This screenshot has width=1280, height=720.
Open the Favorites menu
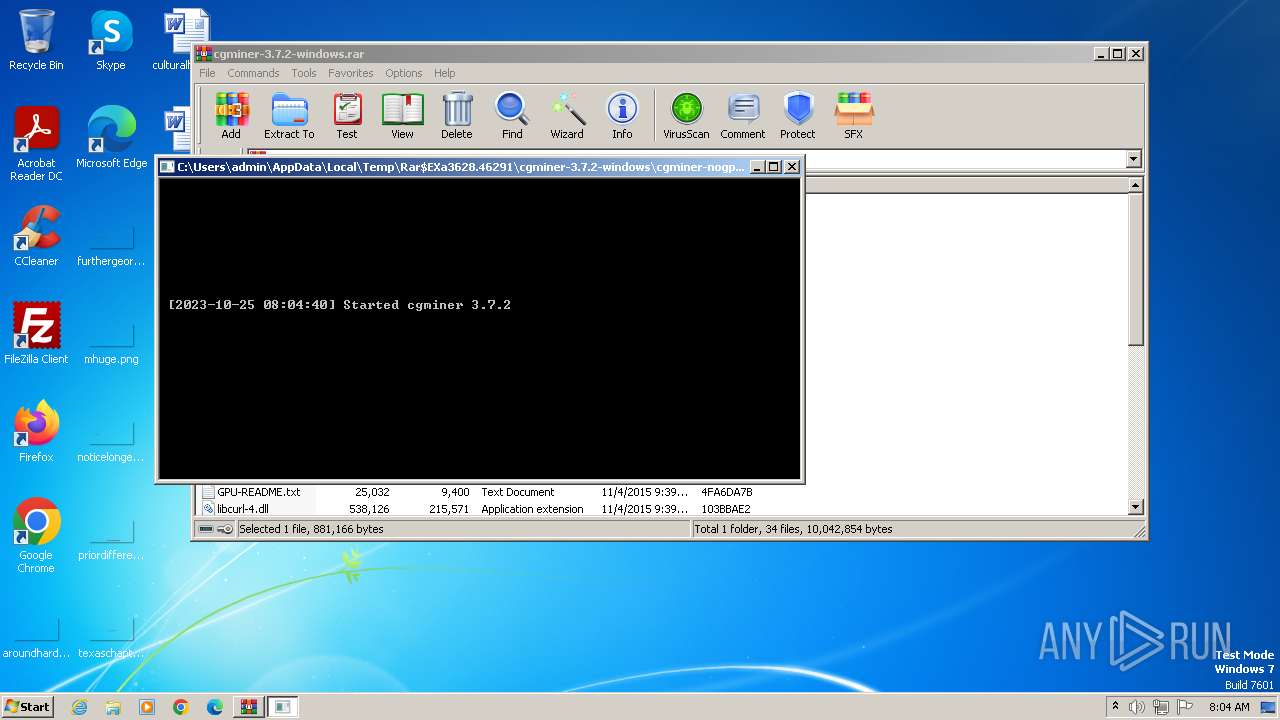pos(351,73)
